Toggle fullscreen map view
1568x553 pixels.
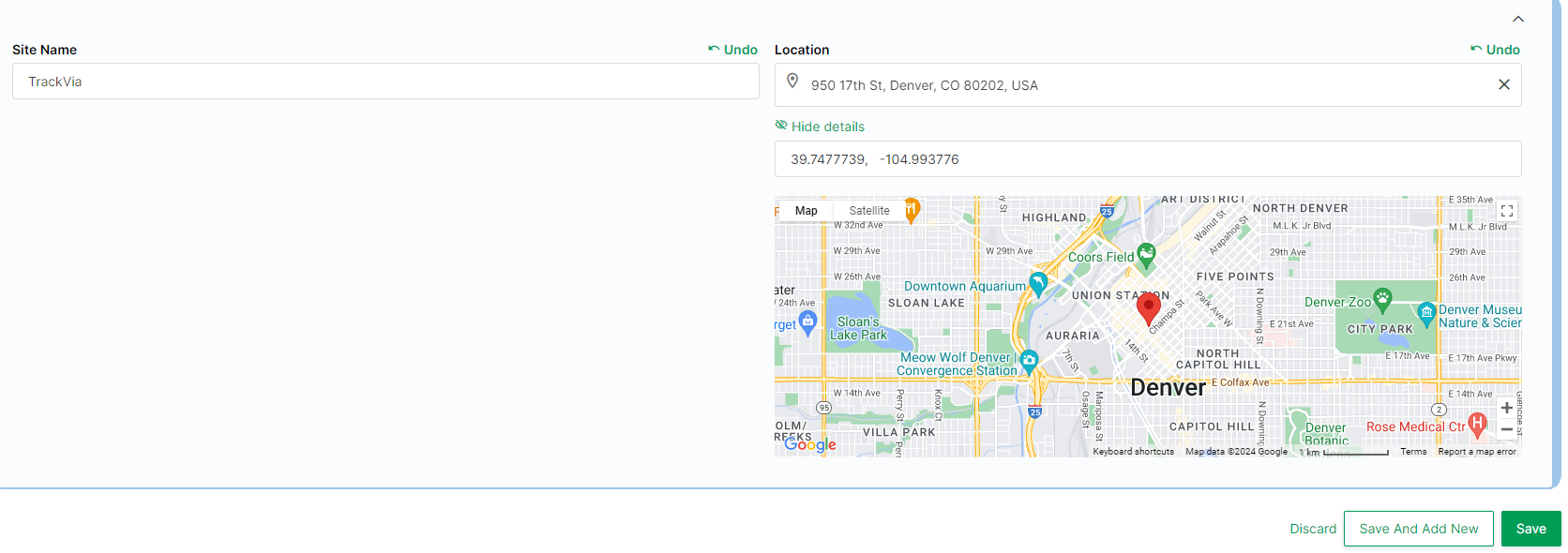pos(1506,211)
